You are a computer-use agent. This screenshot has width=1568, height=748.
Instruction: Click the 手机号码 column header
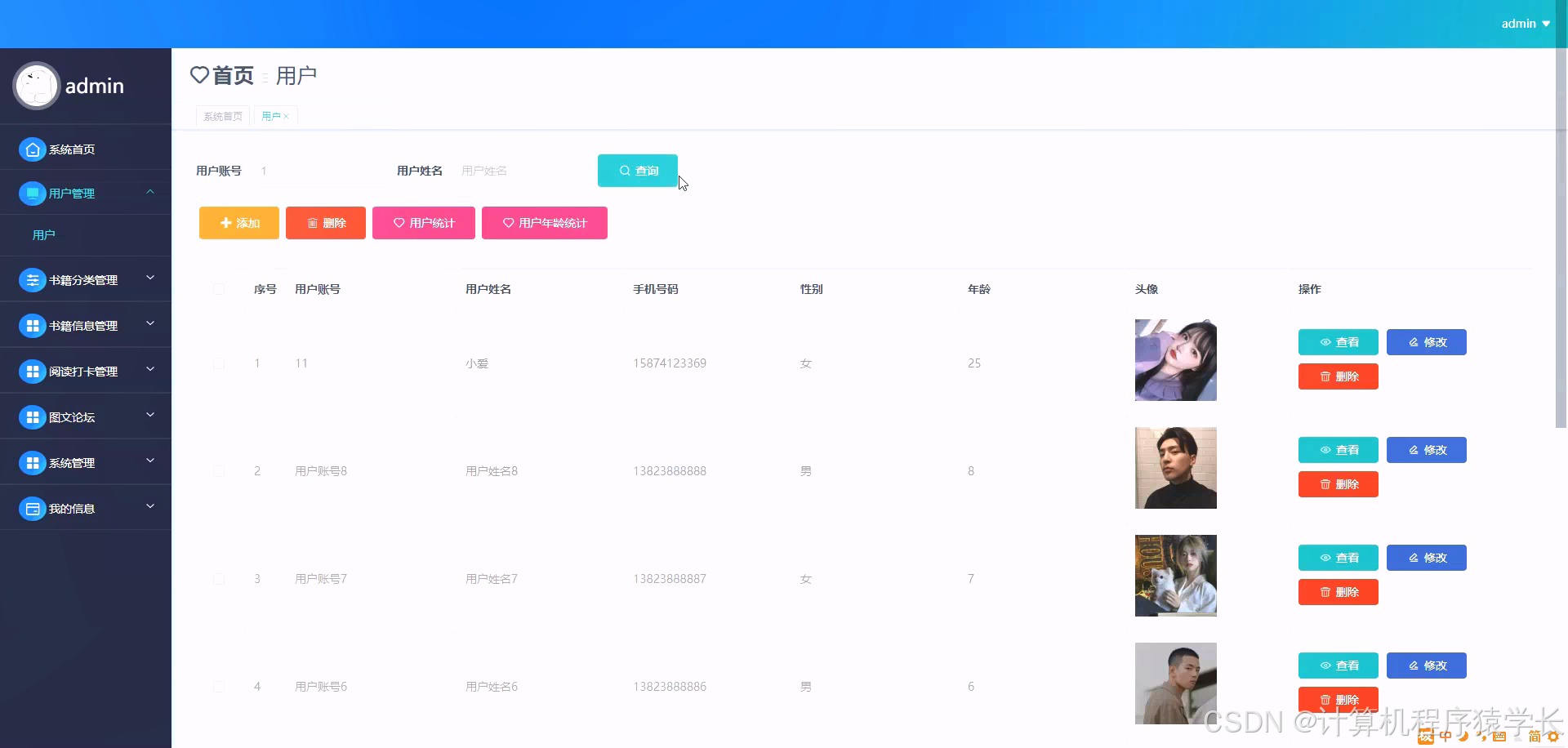tap(656, 289)
